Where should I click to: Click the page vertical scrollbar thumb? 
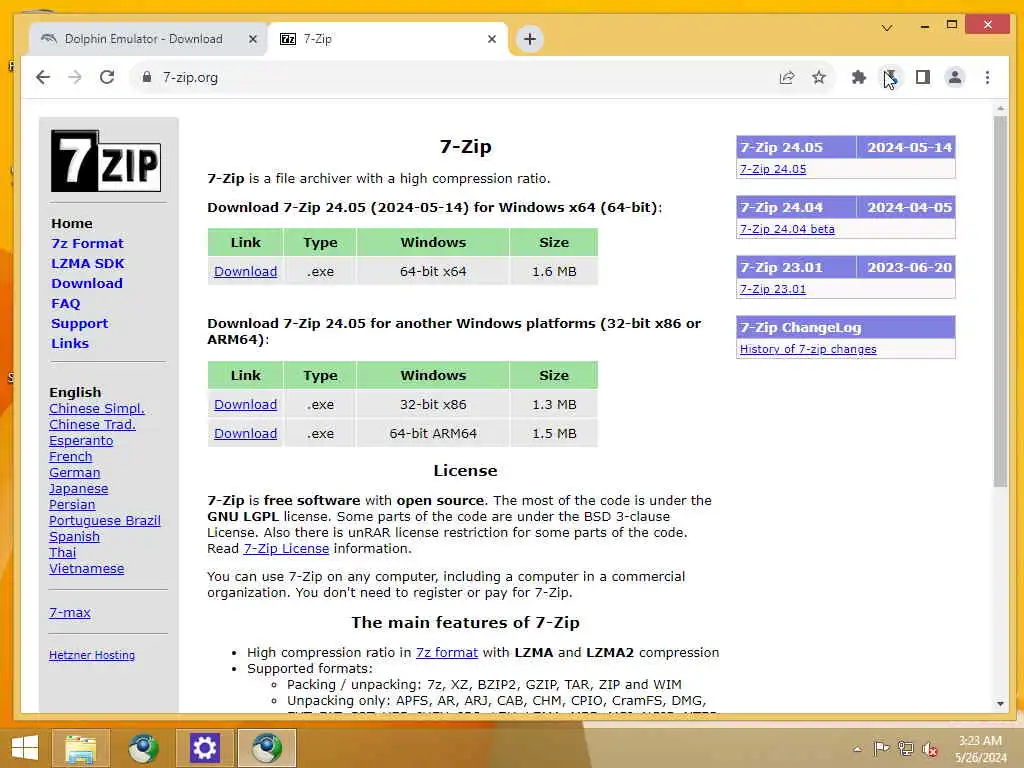coord(1000,300)
